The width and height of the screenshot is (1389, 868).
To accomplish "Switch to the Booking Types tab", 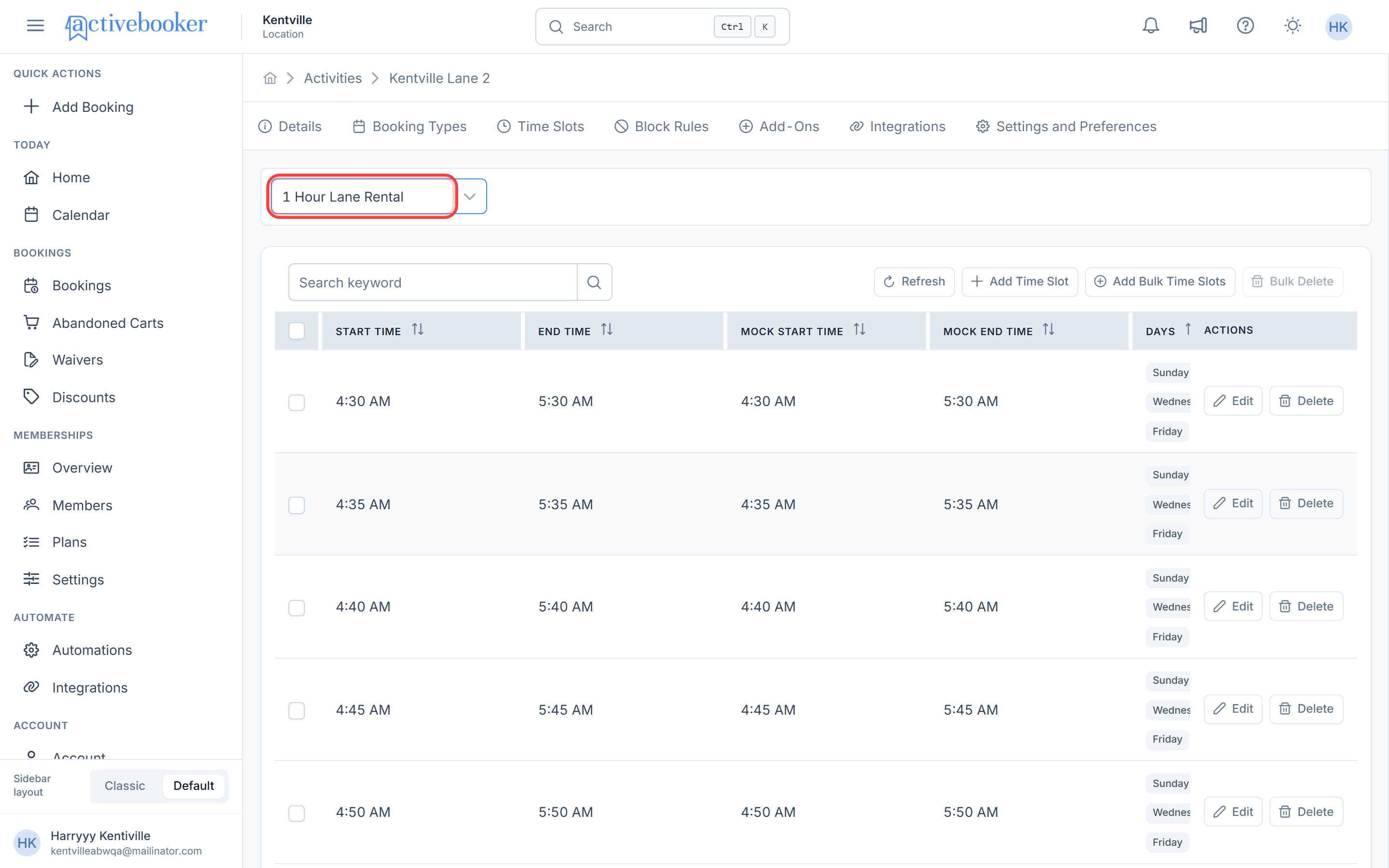I will click(409, 126).
